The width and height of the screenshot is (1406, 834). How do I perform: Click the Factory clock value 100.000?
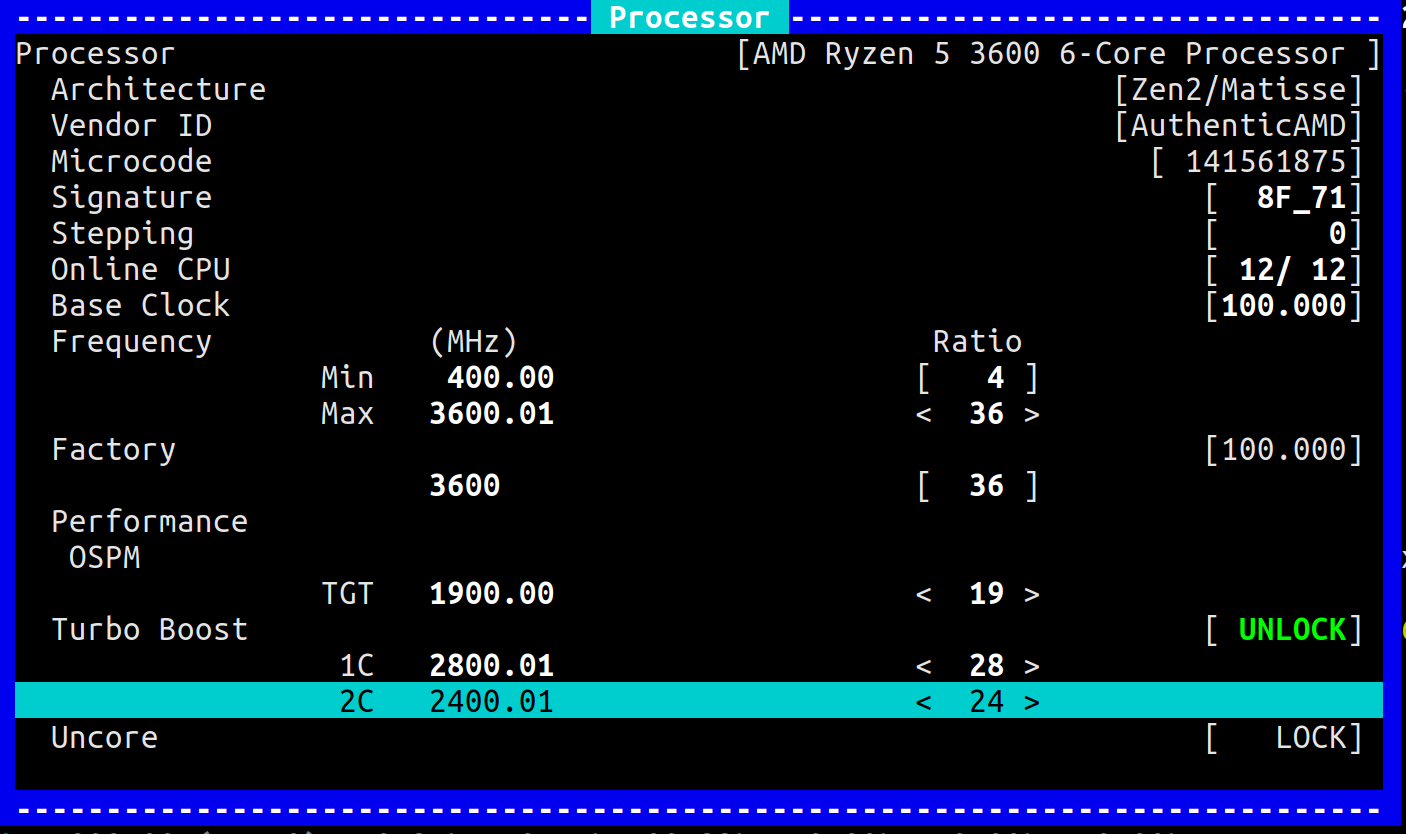click(1284, 450)
